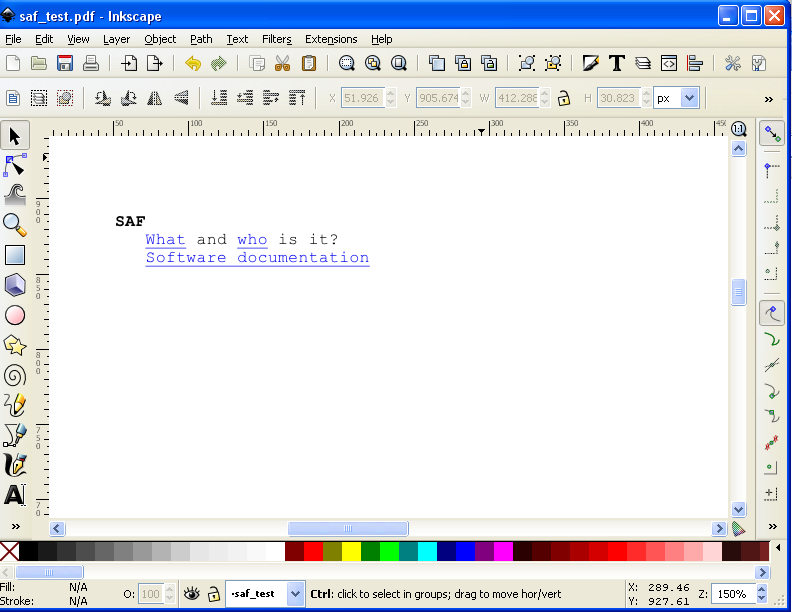Image resolution: width=792 pixels, height=612 pixels.
Task: Select the Bezier pen tool
Action: (x=15, y=435)
